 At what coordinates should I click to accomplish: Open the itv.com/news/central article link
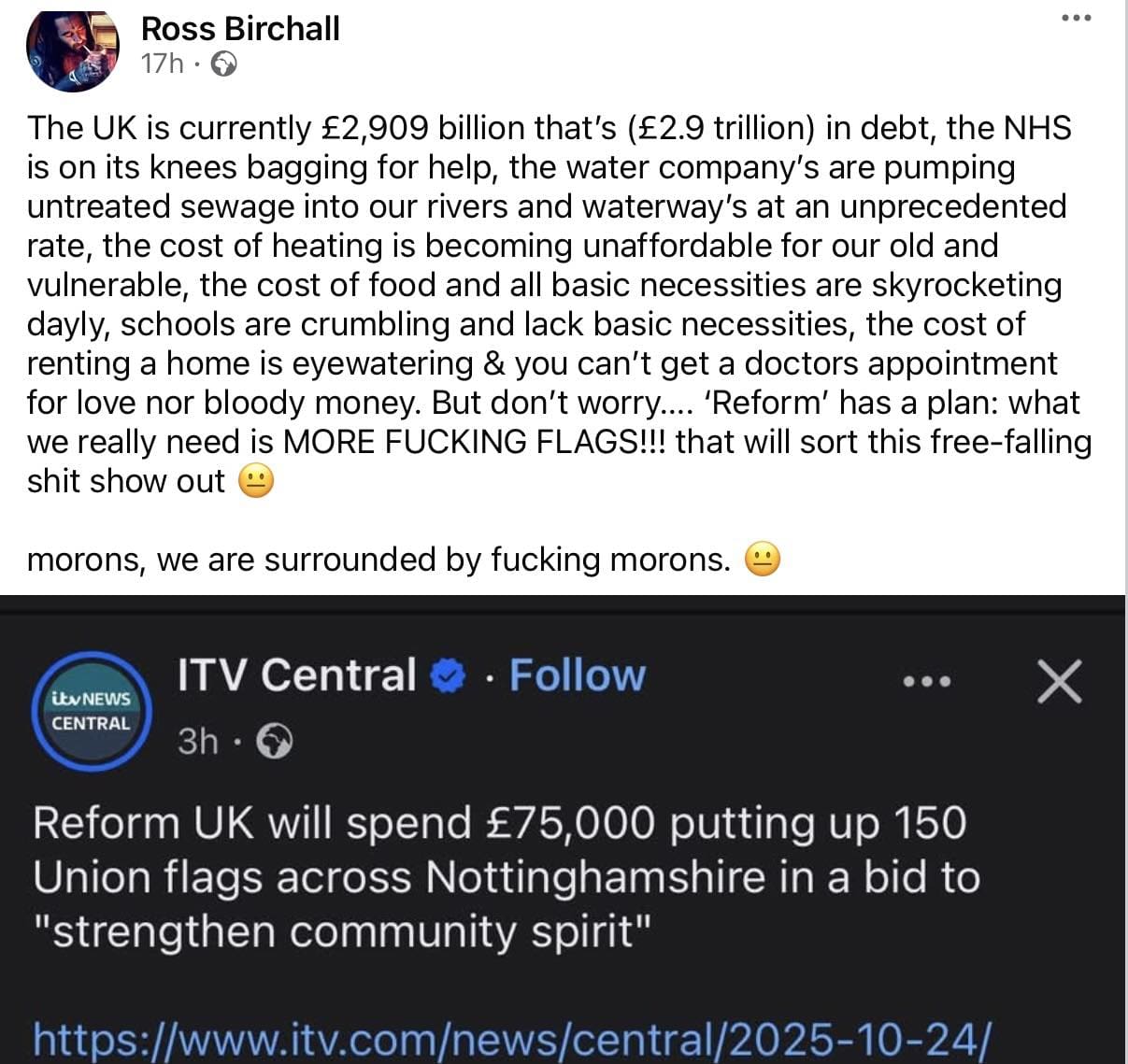[509, 1037]
